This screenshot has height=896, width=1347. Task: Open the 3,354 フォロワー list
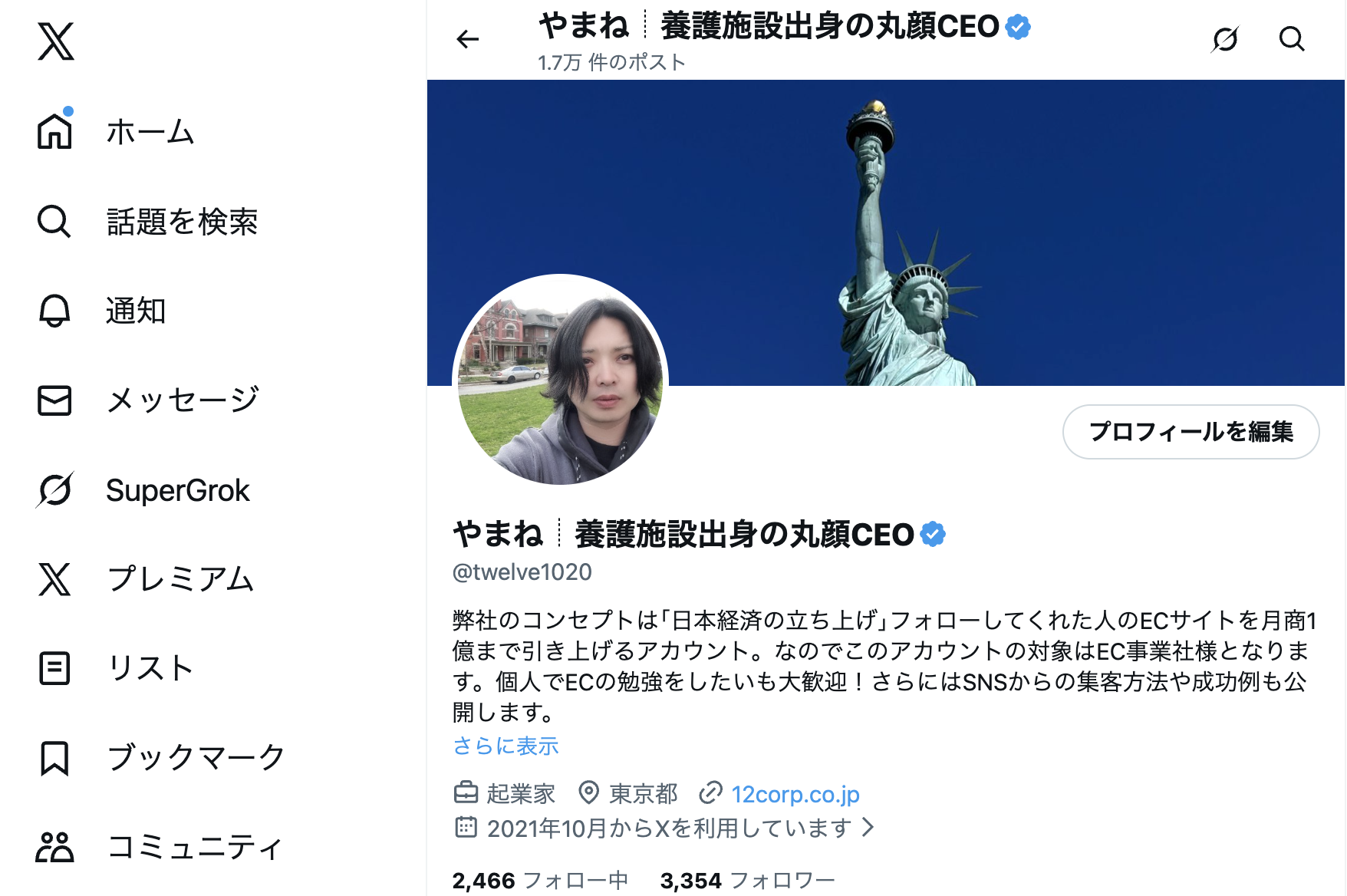(x=748, y=881)
